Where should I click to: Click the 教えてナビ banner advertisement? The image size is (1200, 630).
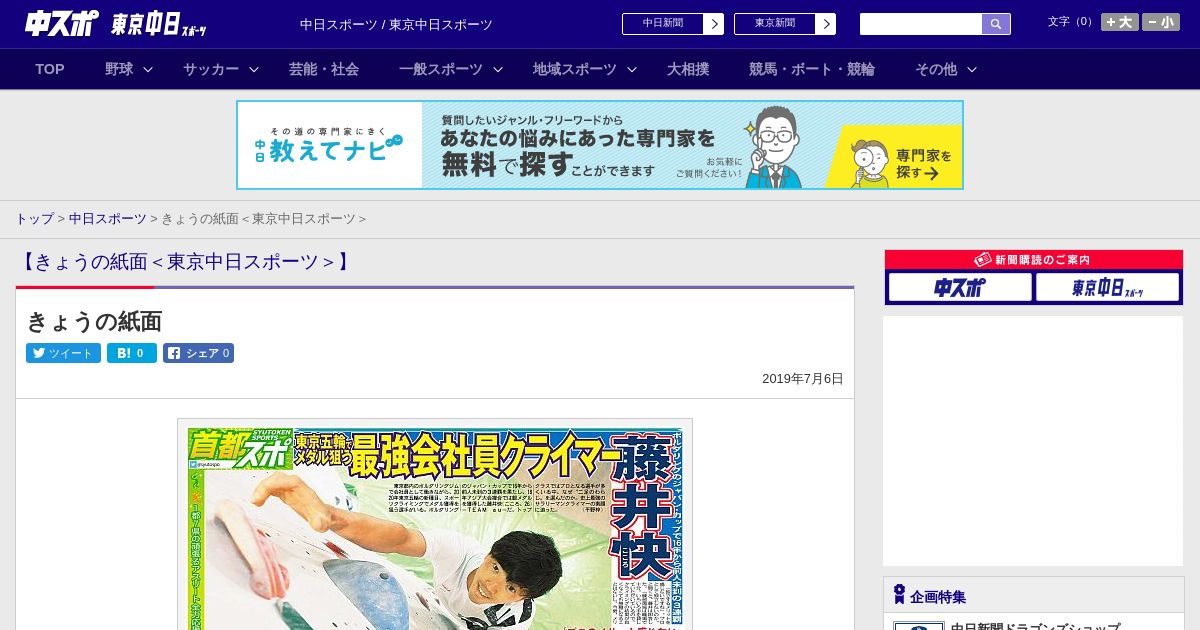click(600, 145)
